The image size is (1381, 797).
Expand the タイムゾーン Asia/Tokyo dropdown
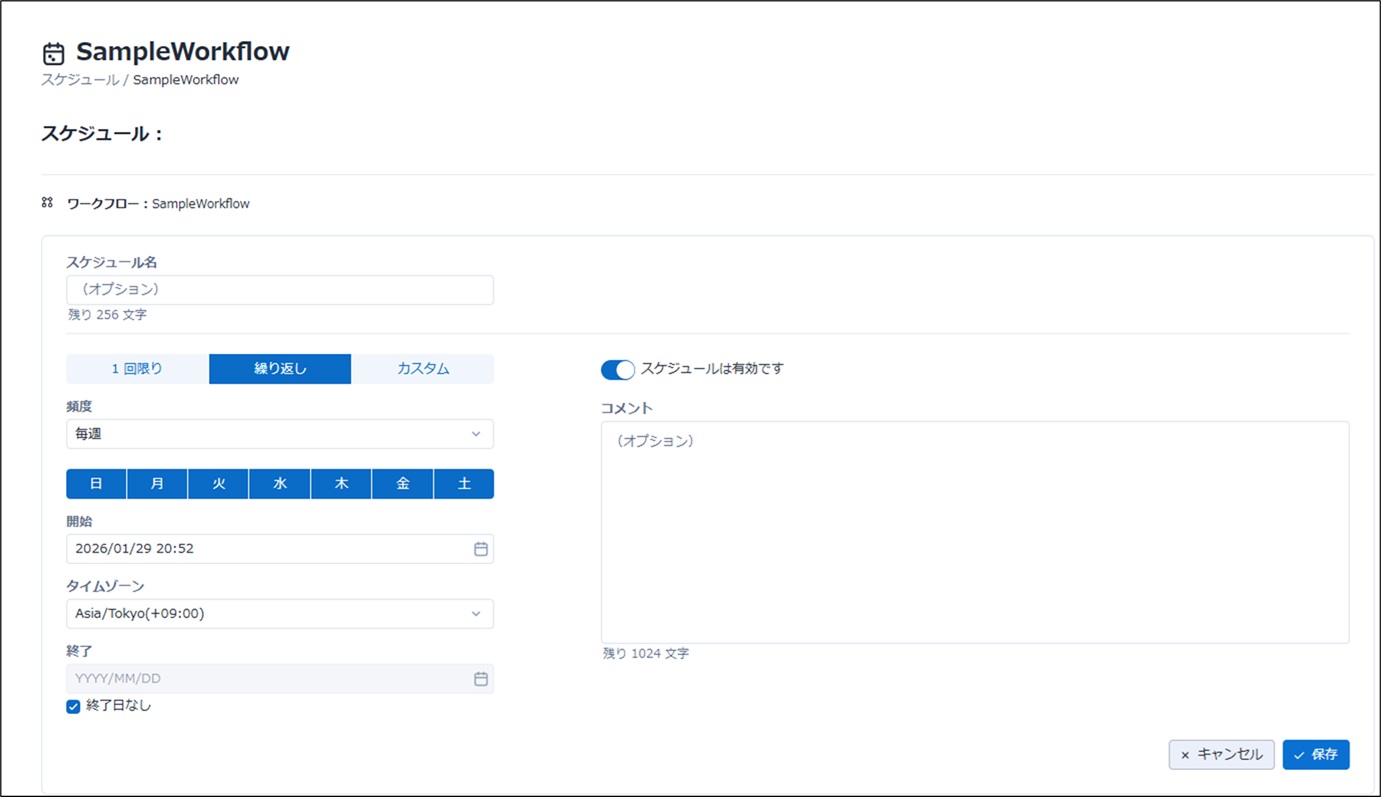click(x=279, y=614)
